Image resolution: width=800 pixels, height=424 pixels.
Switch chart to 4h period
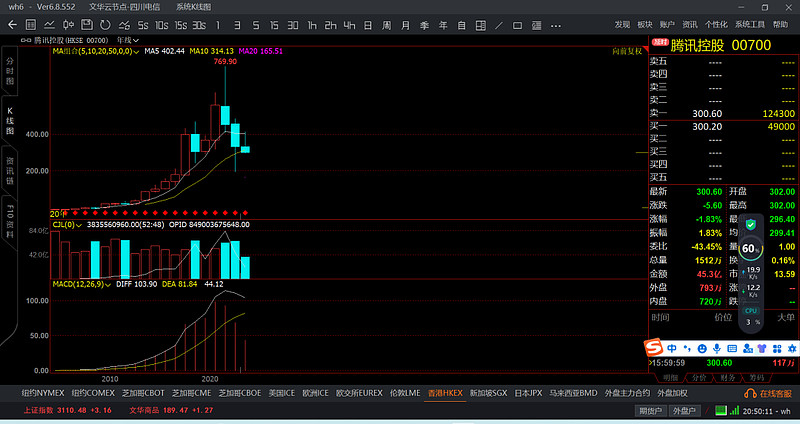pos(349,25)
